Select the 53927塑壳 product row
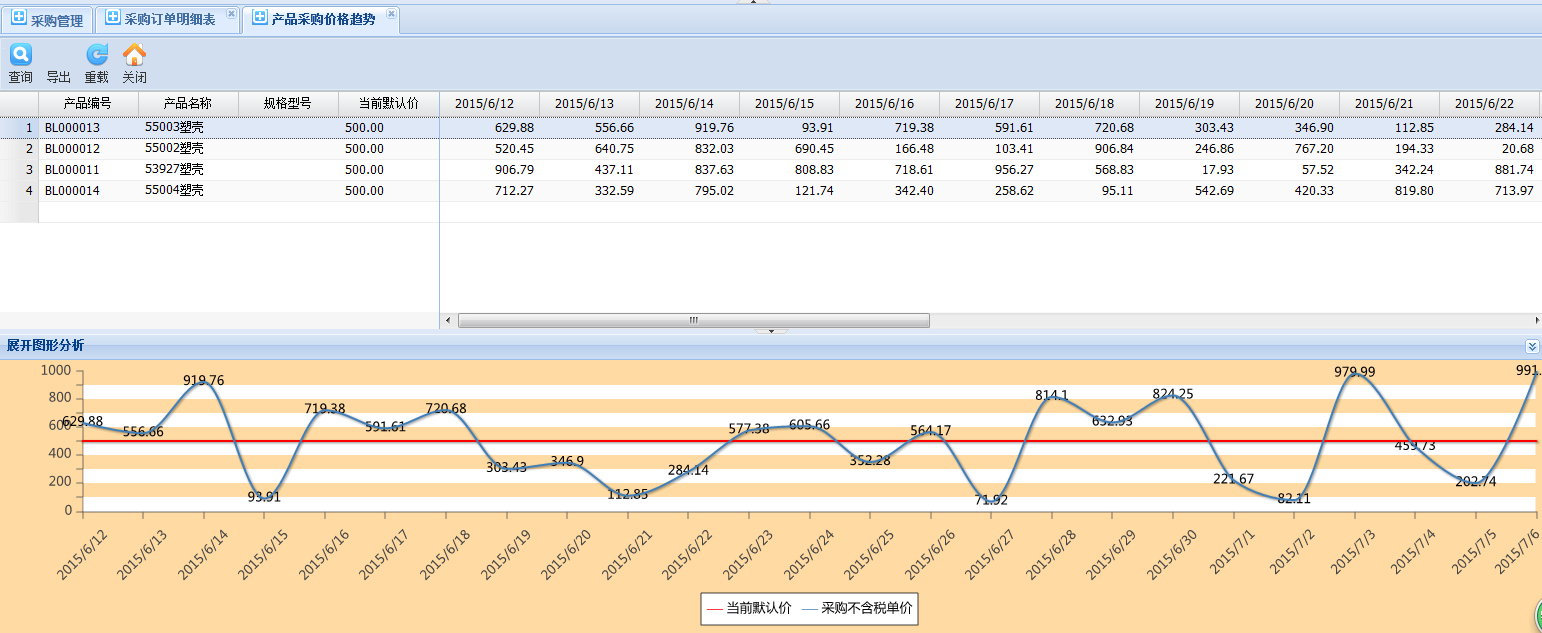The height and width of the screenshot is (633, 1542). pos(174,169)
